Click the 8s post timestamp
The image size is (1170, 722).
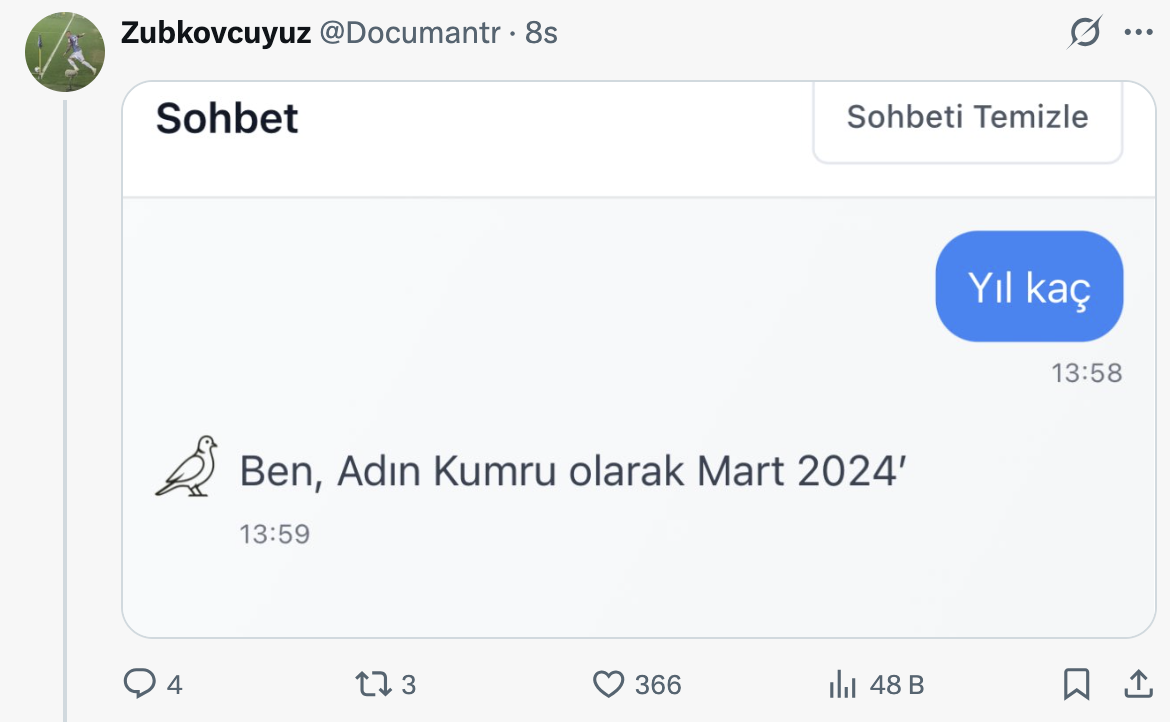tap(541, 33)
